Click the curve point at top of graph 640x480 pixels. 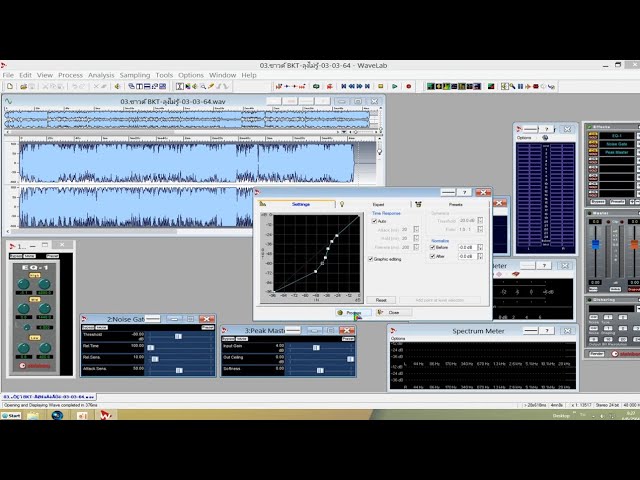pyautogui.click(x=337, y=236)
